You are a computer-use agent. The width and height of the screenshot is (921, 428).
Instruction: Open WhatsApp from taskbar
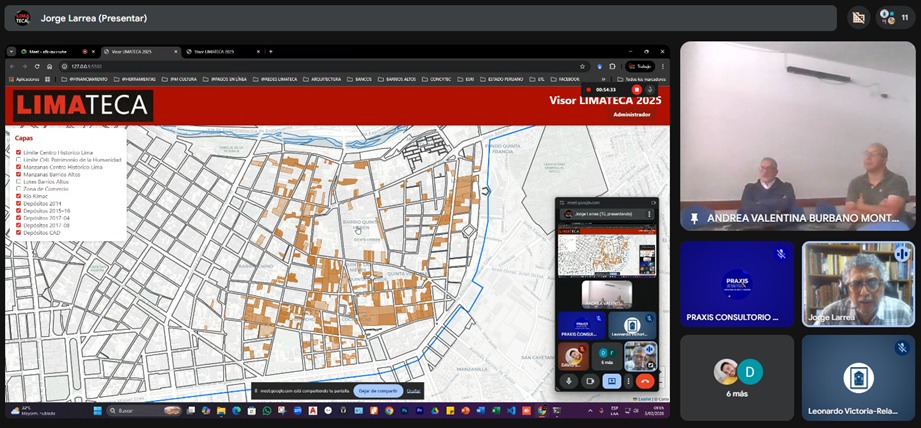click(x=267, y=410)
